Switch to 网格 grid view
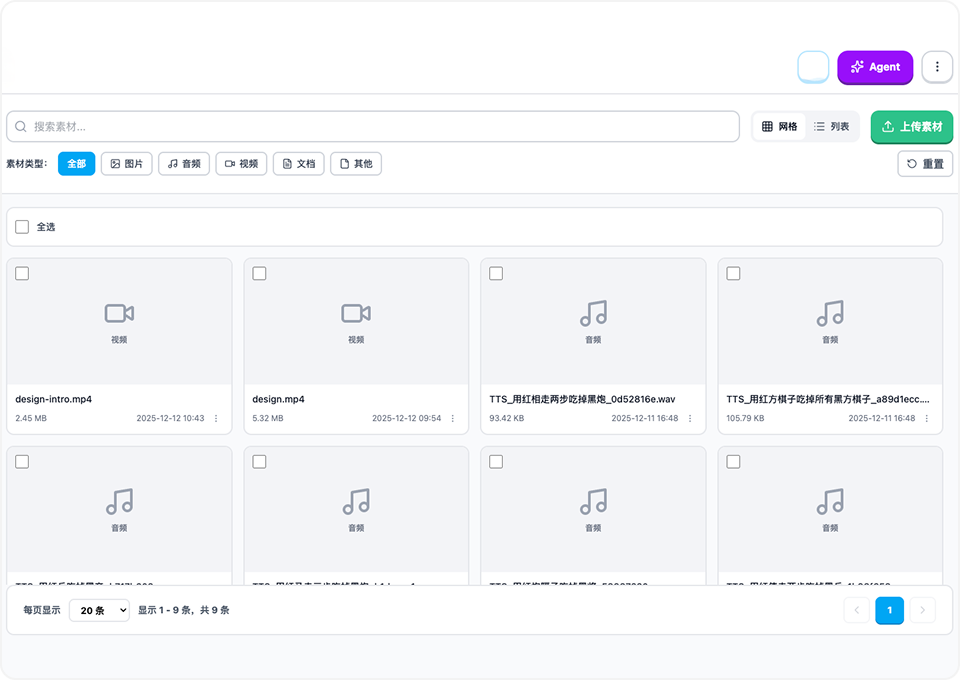Image resolution: width=960 pixels, height=680 pixels. click(779, 127)
